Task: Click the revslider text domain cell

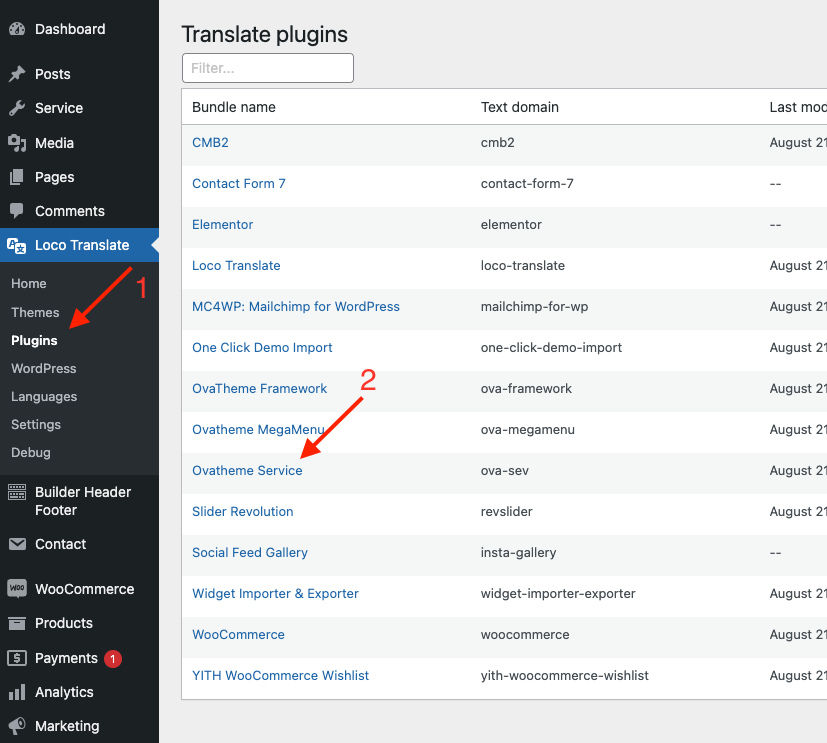Action: click(507, 512)
